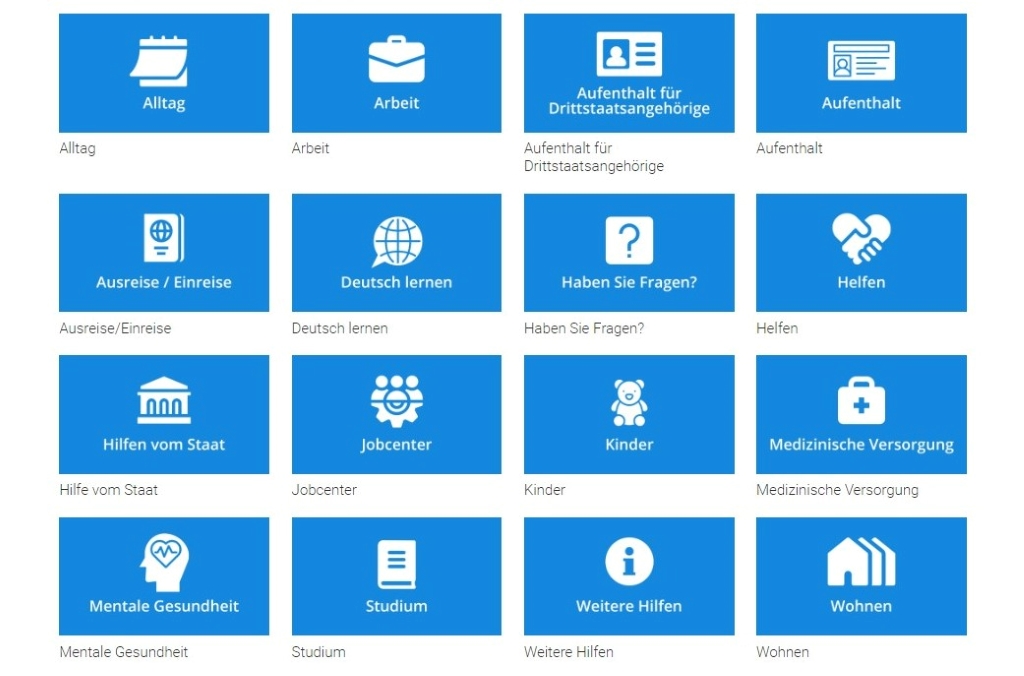Open the Aufenthalt für Drittstaatsangehörige tile

coord(629,73)
